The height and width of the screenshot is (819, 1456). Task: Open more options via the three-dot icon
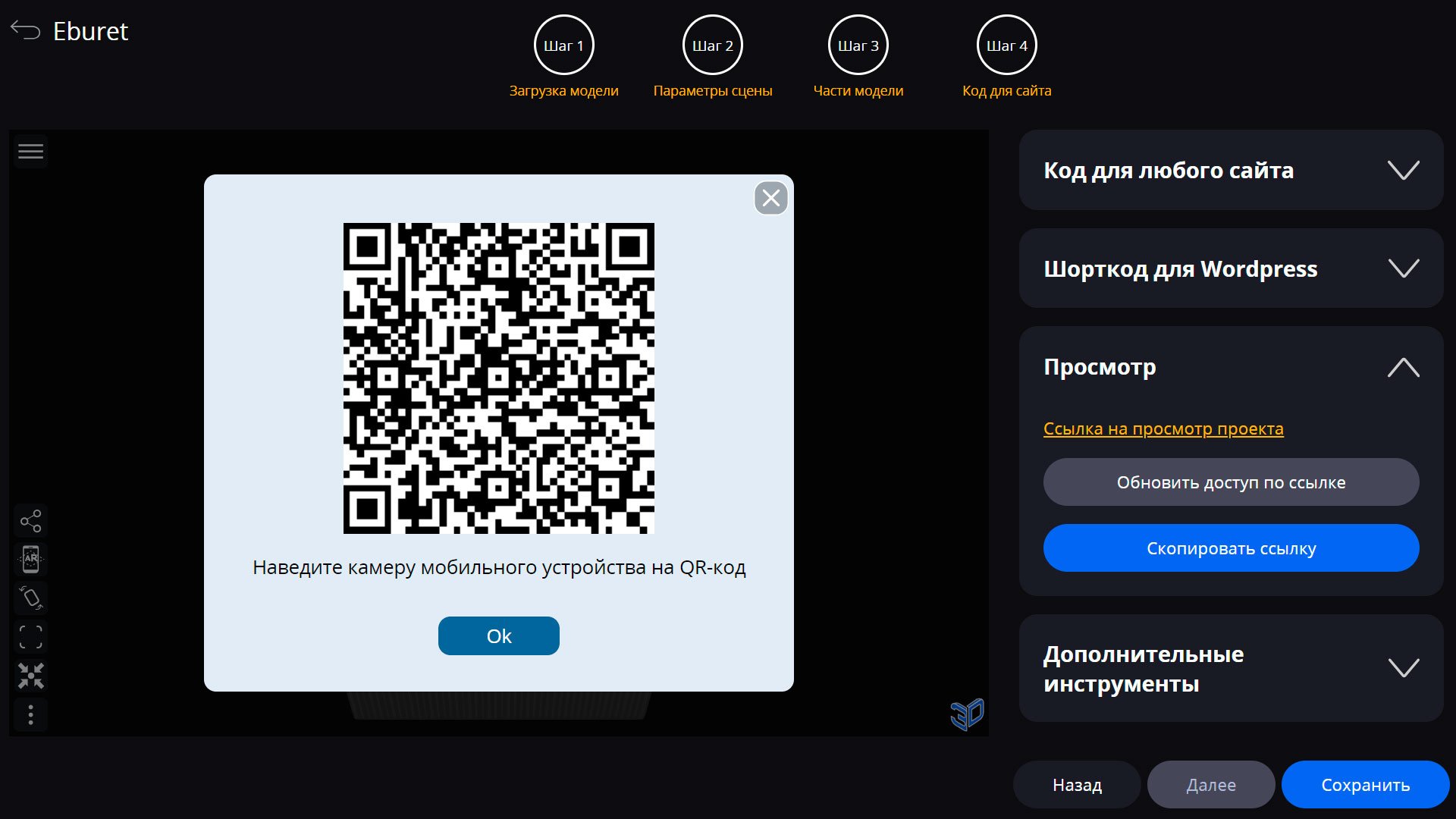point(30,714)
